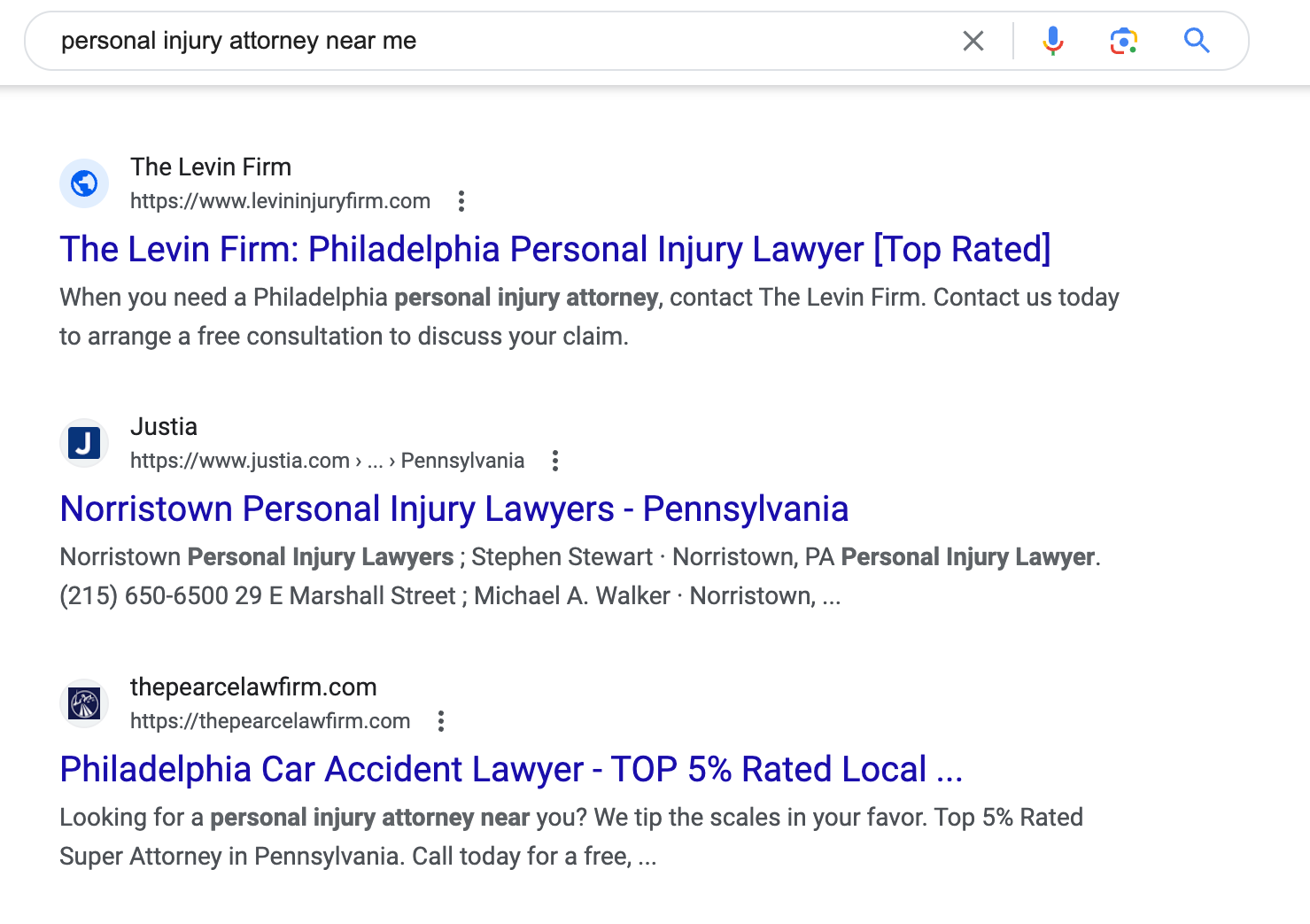Screen dimensions: 1310x924
Task: Click the https://www.levininjuryfirm.com URL
Action: [280, 201]
